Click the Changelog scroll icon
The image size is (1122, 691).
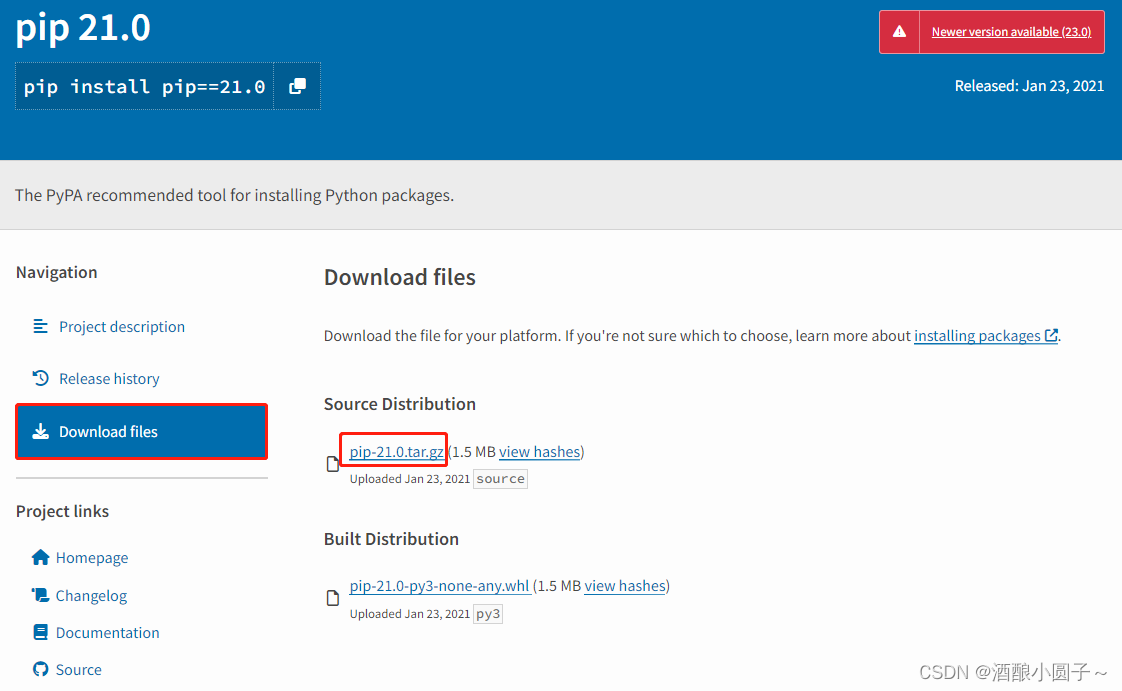click(40, 595)
